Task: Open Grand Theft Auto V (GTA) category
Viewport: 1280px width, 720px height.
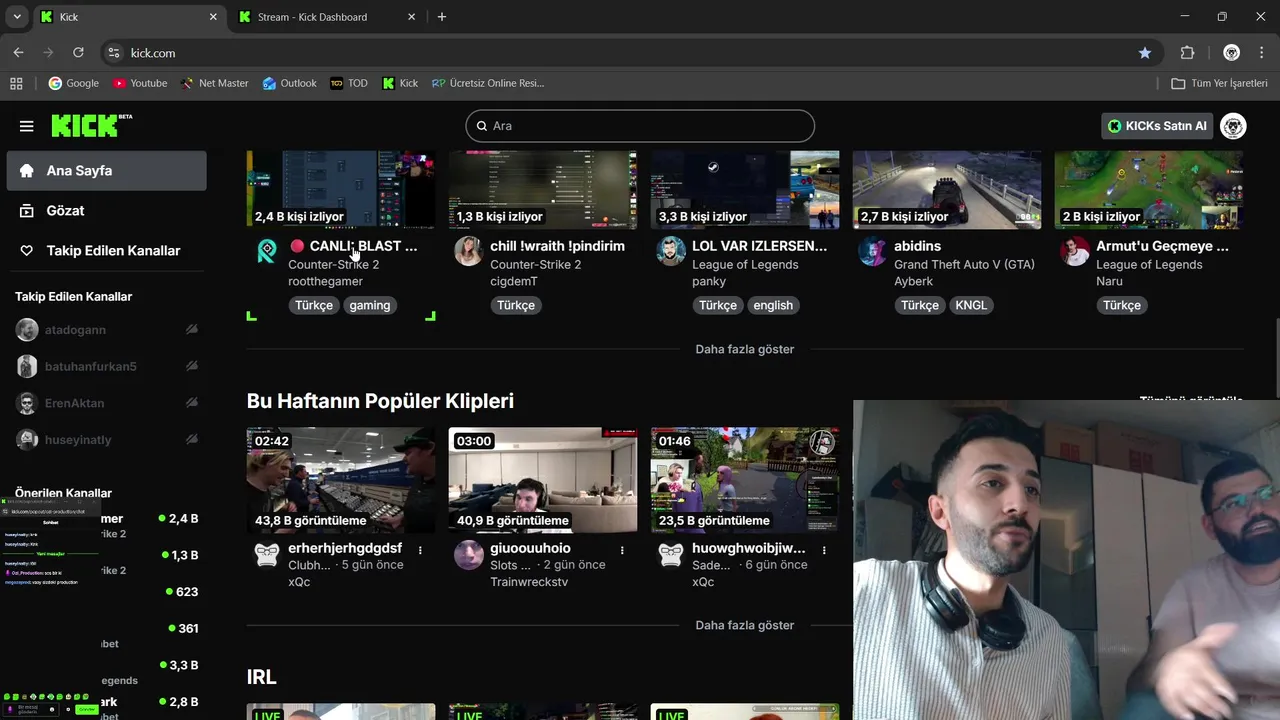Action: [x=964, y=265]
